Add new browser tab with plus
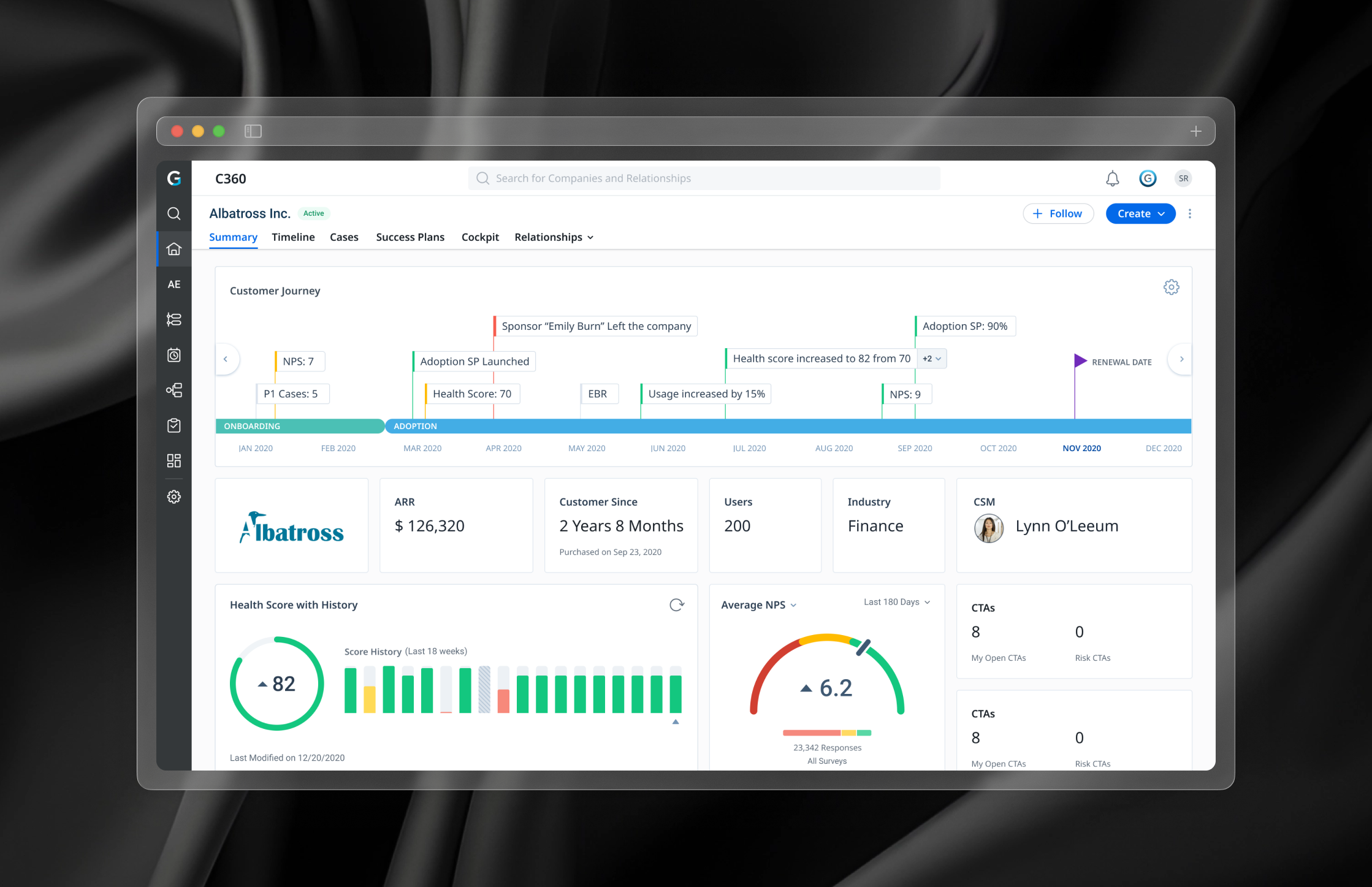Screen dimensions: 1372x887 (1195, 131)
